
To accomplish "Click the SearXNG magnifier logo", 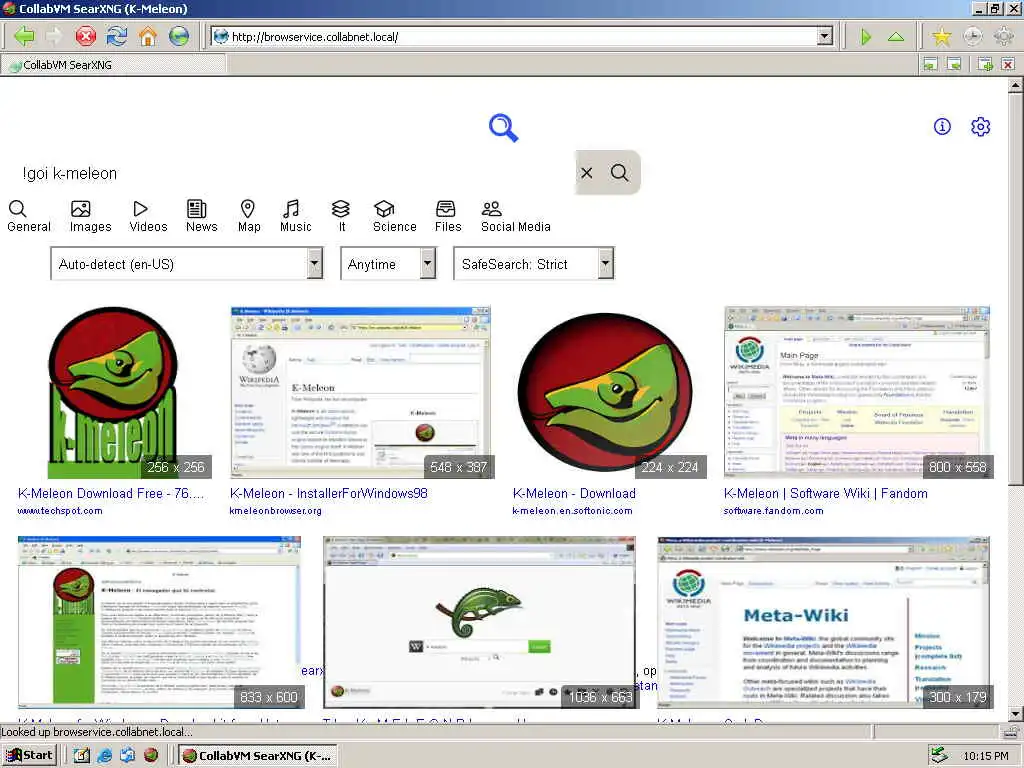I will [x=504, y=127].
